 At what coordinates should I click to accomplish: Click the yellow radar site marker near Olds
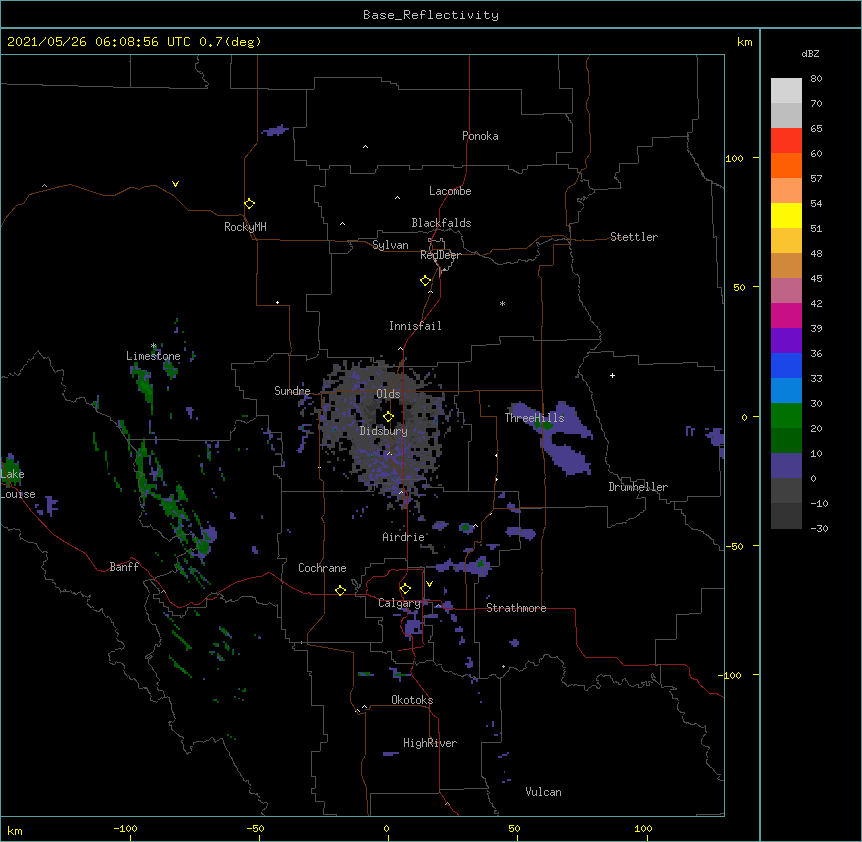tap(388, 417)
